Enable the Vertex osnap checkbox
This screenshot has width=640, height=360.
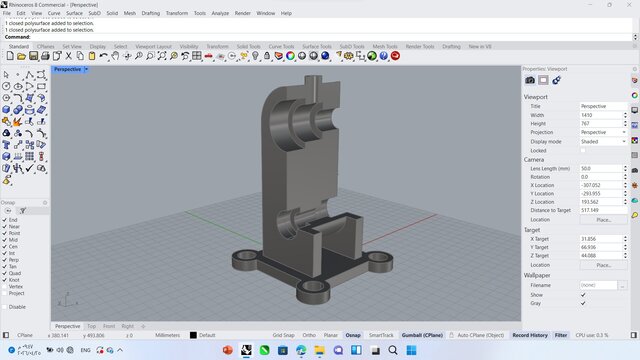click(5, 287)
